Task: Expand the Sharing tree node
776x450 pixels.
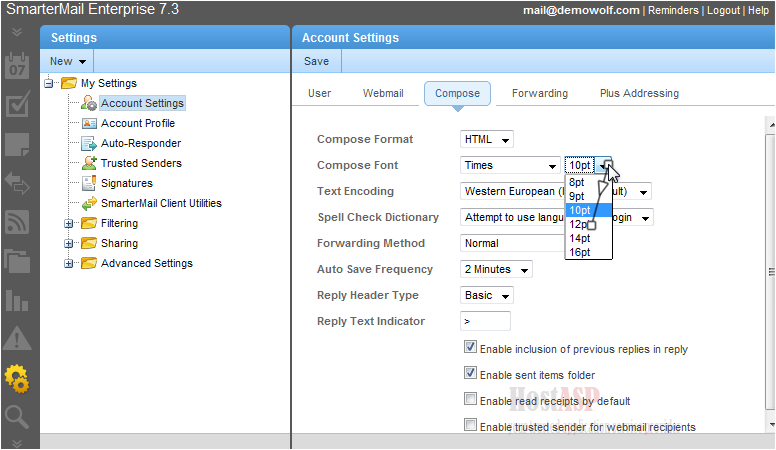Action: [x=69, y=244]
